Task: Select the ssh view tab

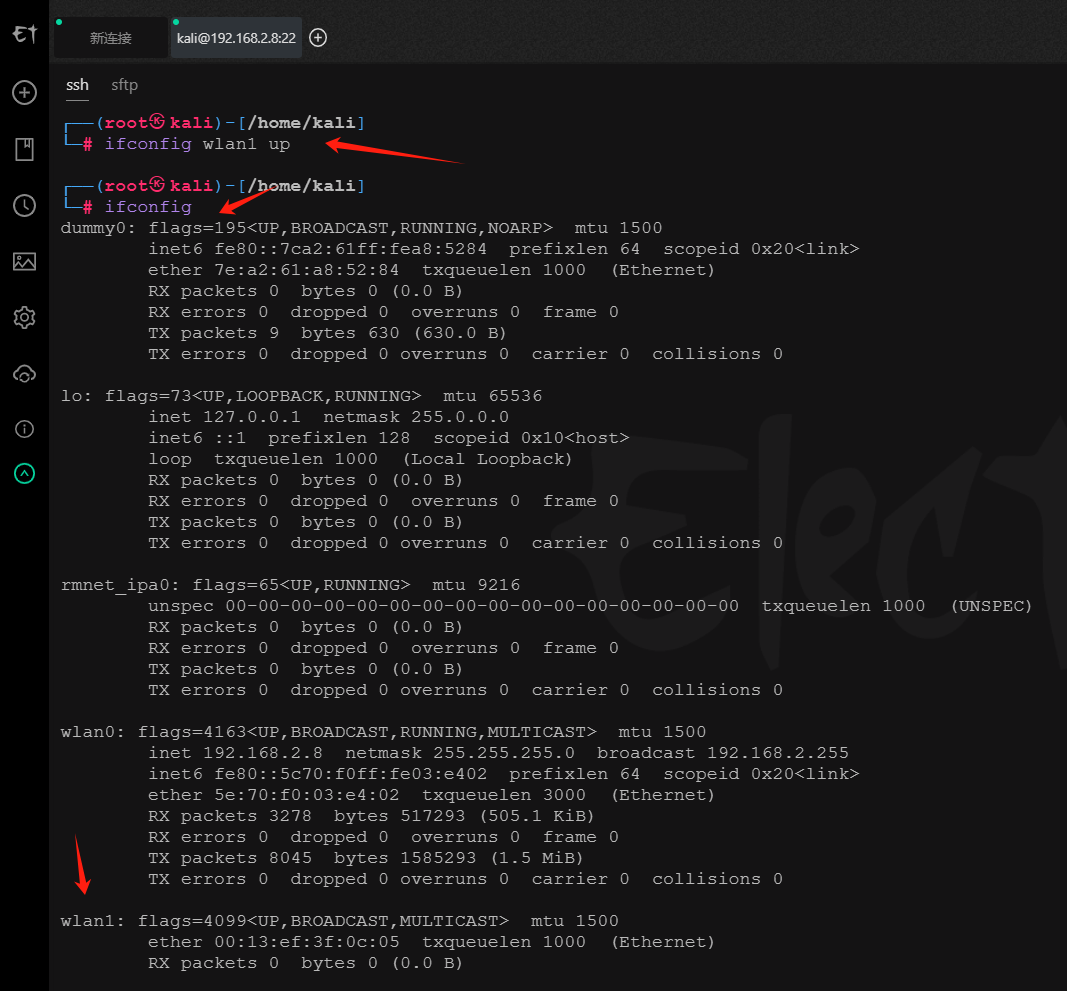Action: [x=77, y=86]
